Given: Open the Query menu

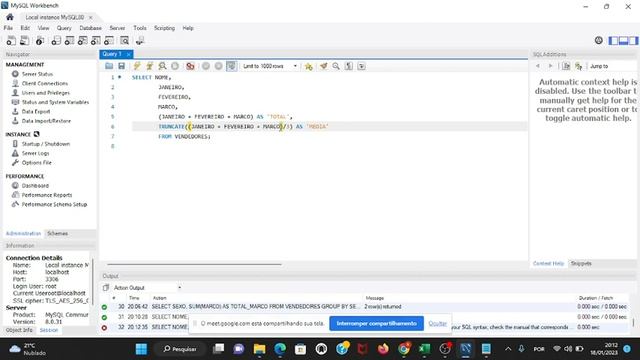Looking at the screenshot, I should pyautogui.click(x=64, y=28).
